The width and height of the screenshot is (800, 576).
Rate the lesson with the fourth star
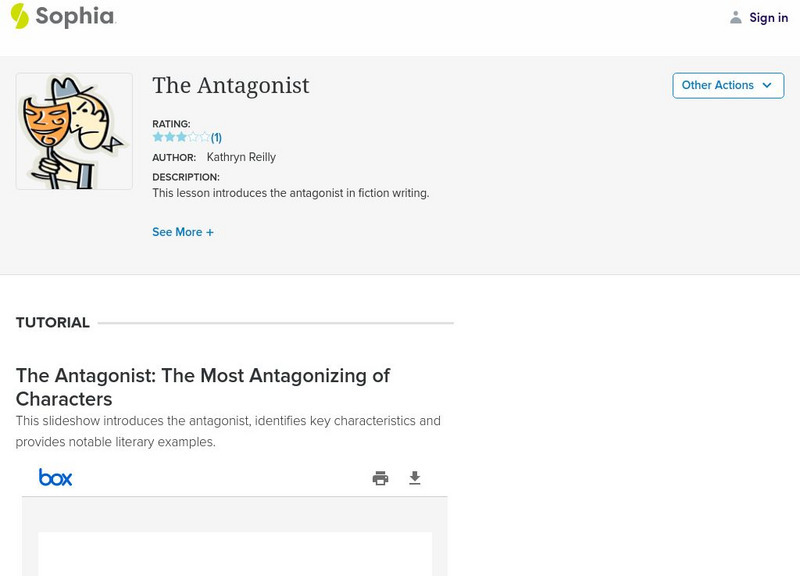193,137
